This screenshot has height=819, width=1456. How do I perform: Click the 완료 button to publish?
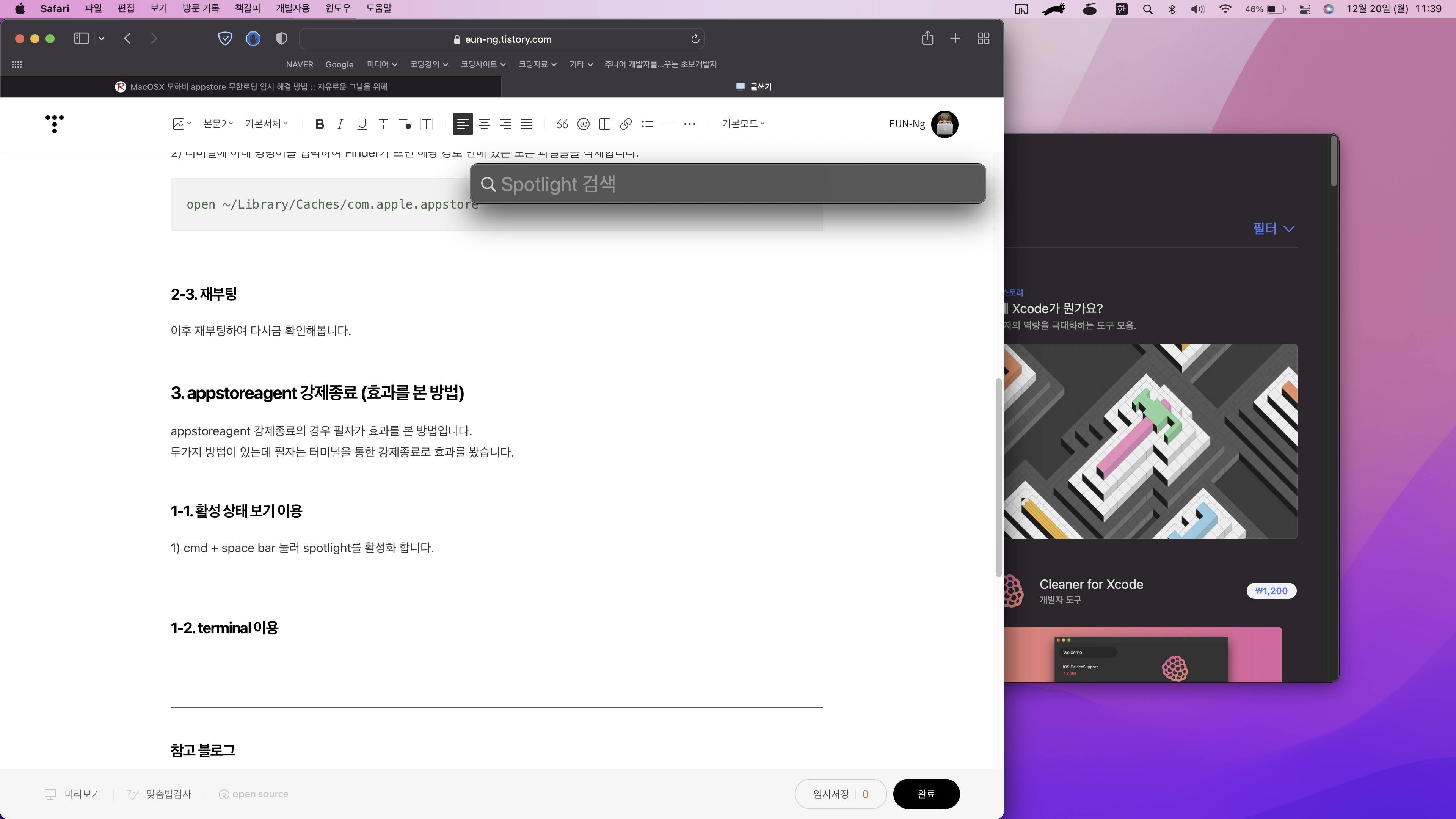point(926,794)
